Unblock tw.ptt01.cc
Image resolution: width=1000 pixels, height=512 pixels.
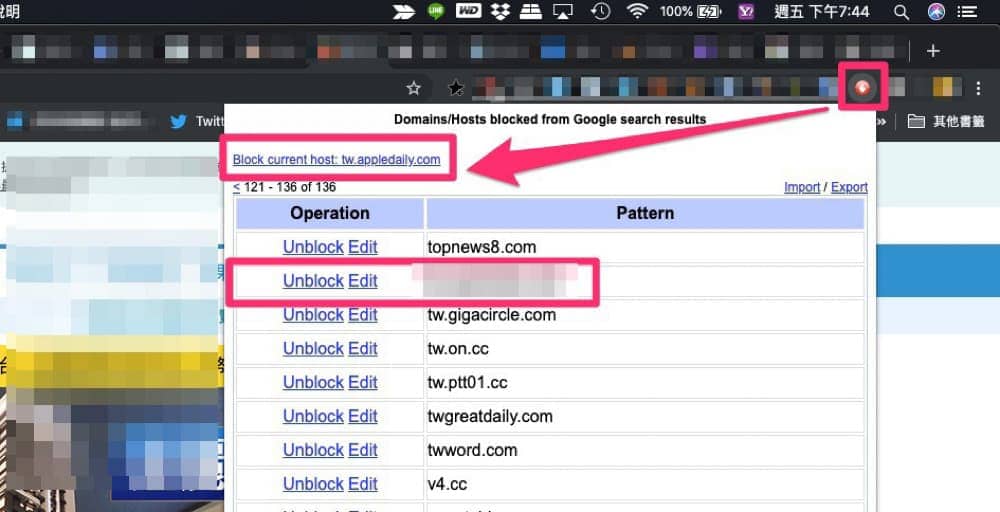point(313,382)
